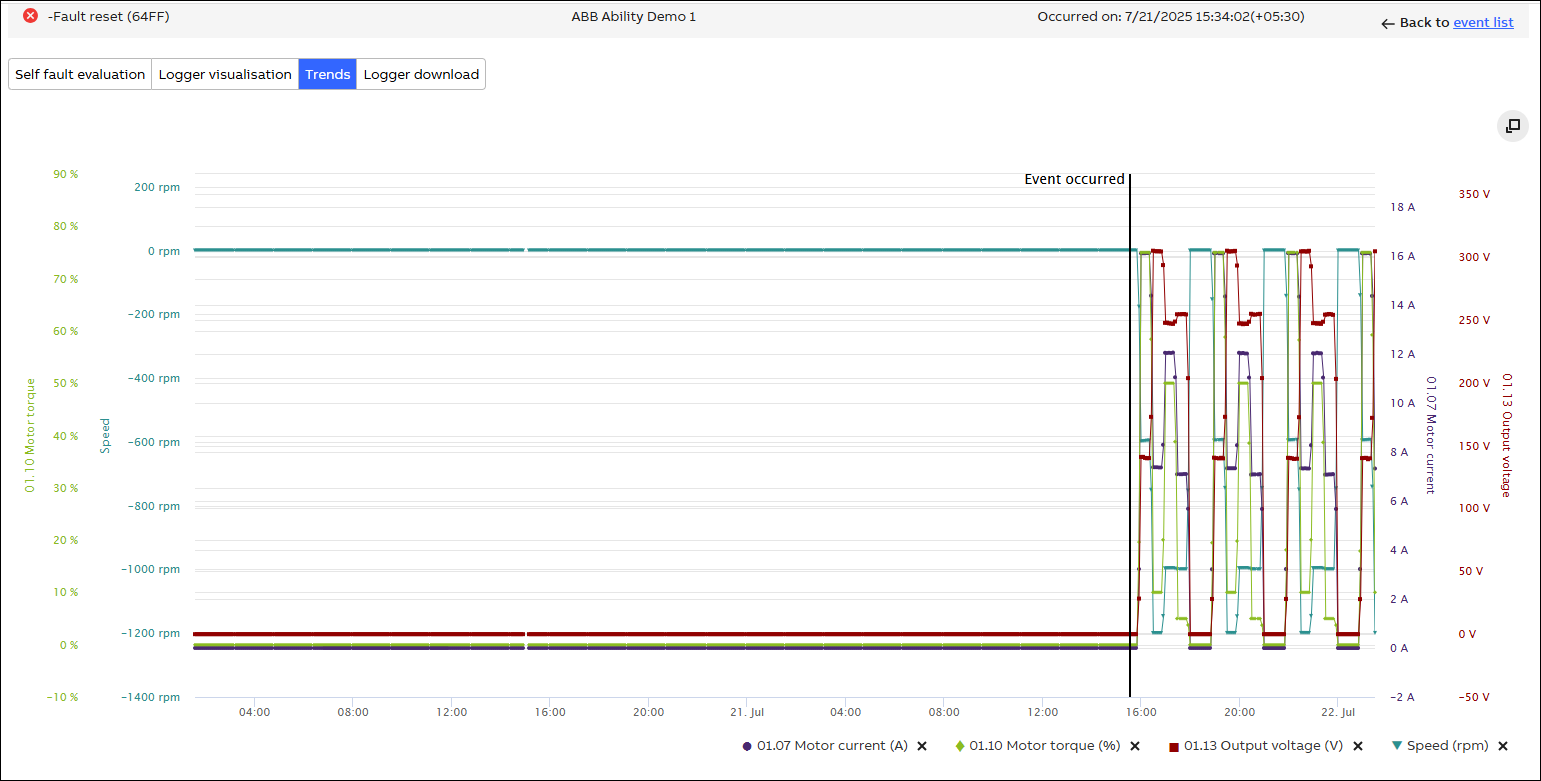Remove Output voltage series with X

click(1358, 746)
